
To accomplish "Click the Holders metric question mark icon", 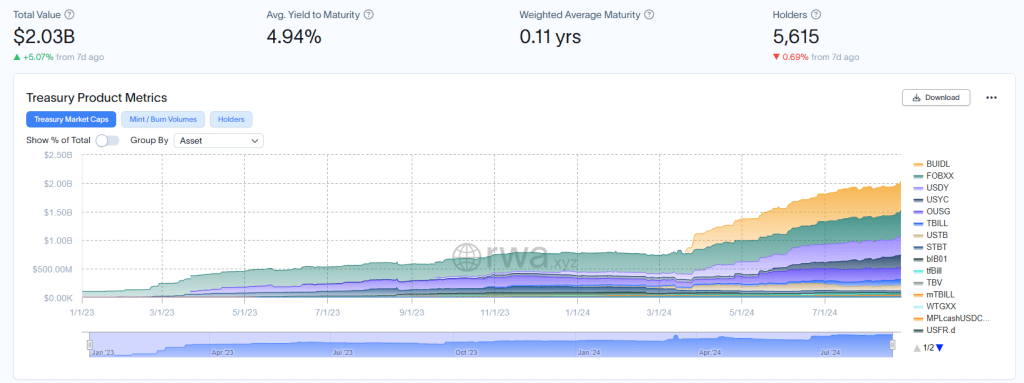I will tap(816, 14).
